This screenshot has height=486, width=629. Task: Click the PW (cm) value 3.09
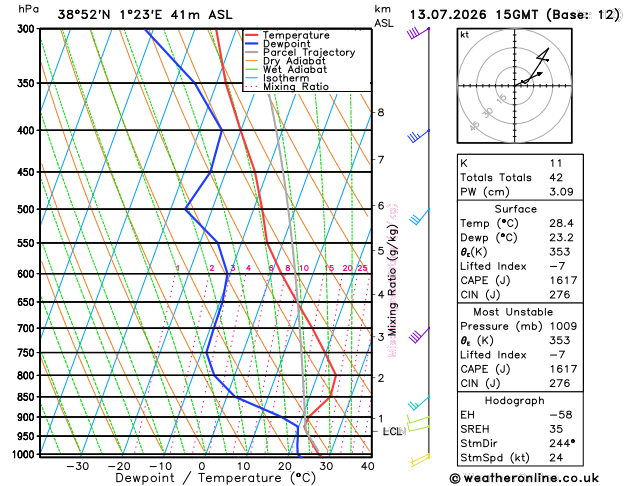point(561,192)
